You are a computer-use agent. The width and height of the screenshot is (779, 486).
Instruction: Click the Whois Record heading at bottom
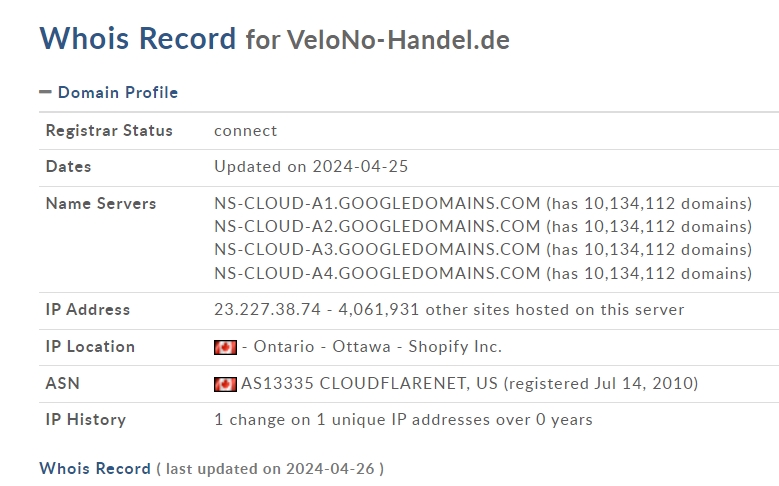[x=95, y=468]
